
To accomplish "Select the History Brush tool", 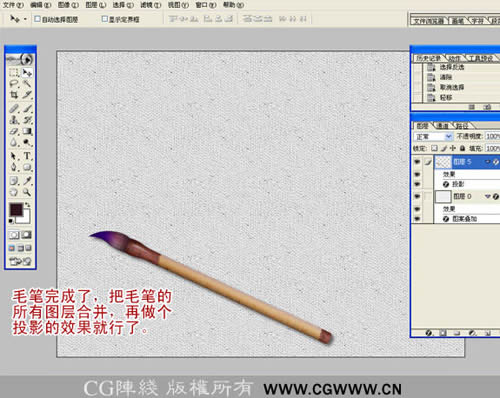I will tap(27, 120).
